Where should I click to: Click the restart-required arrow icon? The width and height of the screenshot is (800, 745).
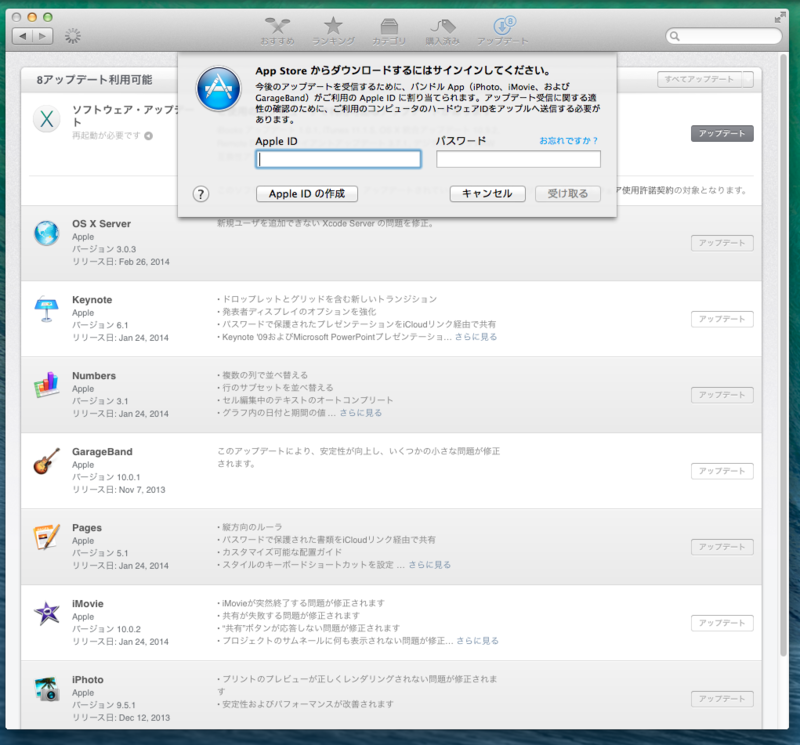tap(148, 136)
